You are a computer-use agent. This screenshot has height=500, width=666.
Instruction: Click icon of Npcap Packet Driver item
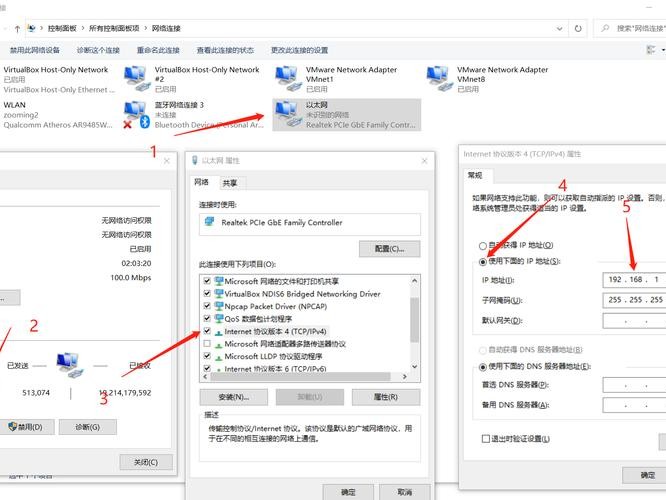pos(219,306)
